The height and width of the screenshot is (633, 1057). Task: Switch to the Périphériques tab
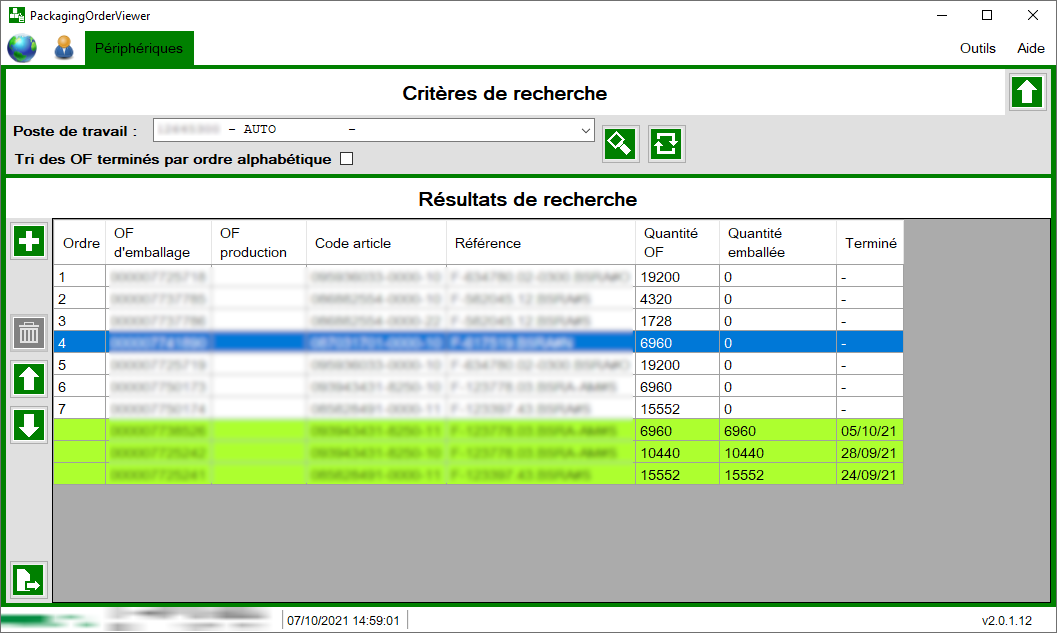[x=139, y=47]
